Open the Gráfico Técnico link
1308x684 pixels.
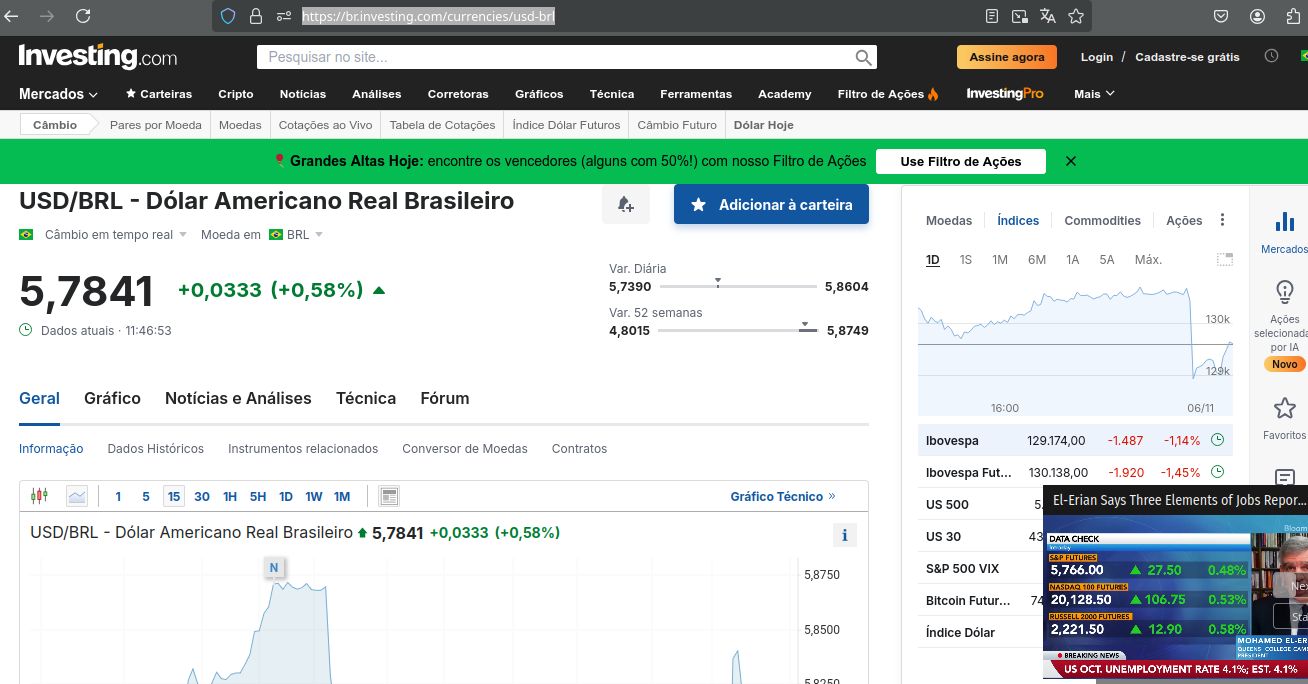point(778,495)
